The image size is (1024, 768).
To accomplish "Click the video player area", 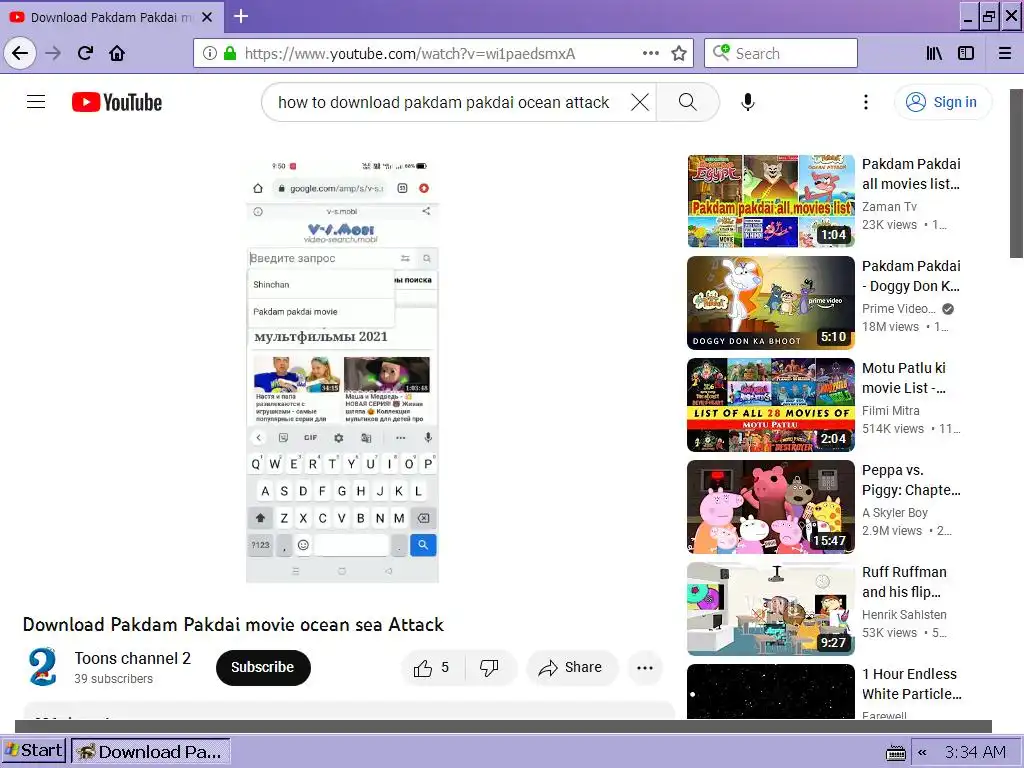I will click(342, 370).
